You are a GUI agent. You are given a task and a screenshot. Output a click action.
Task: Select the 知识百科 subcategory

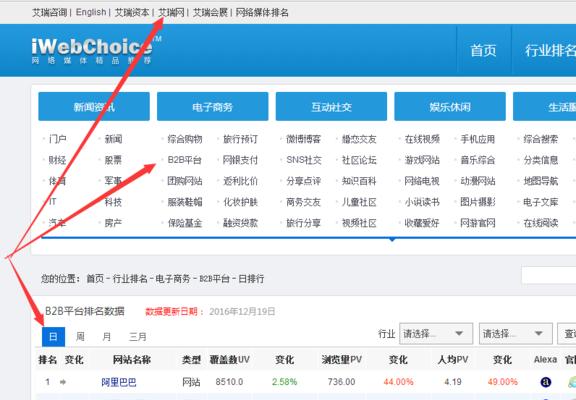359,181
